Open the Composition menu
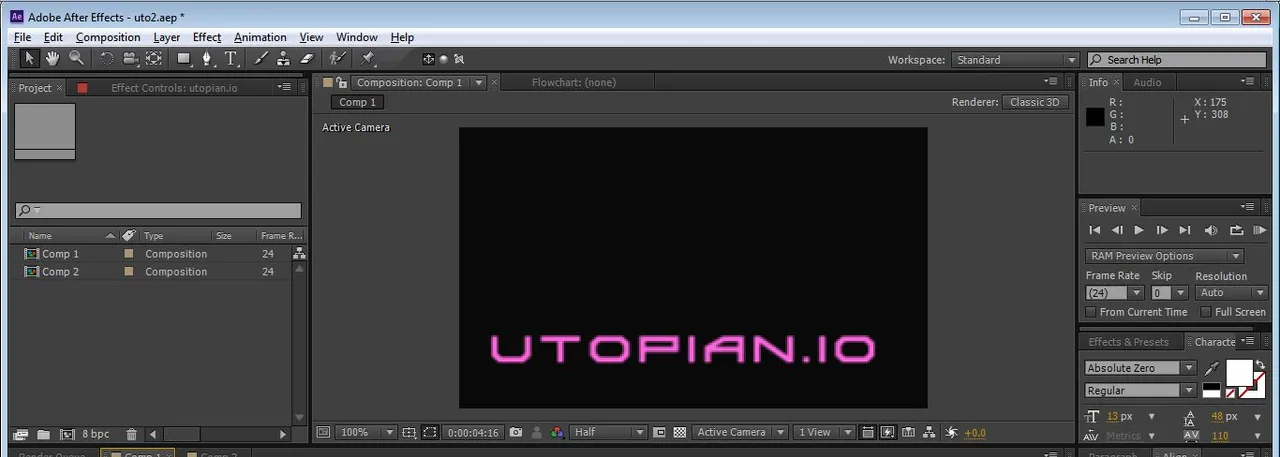 coord(108,37)
